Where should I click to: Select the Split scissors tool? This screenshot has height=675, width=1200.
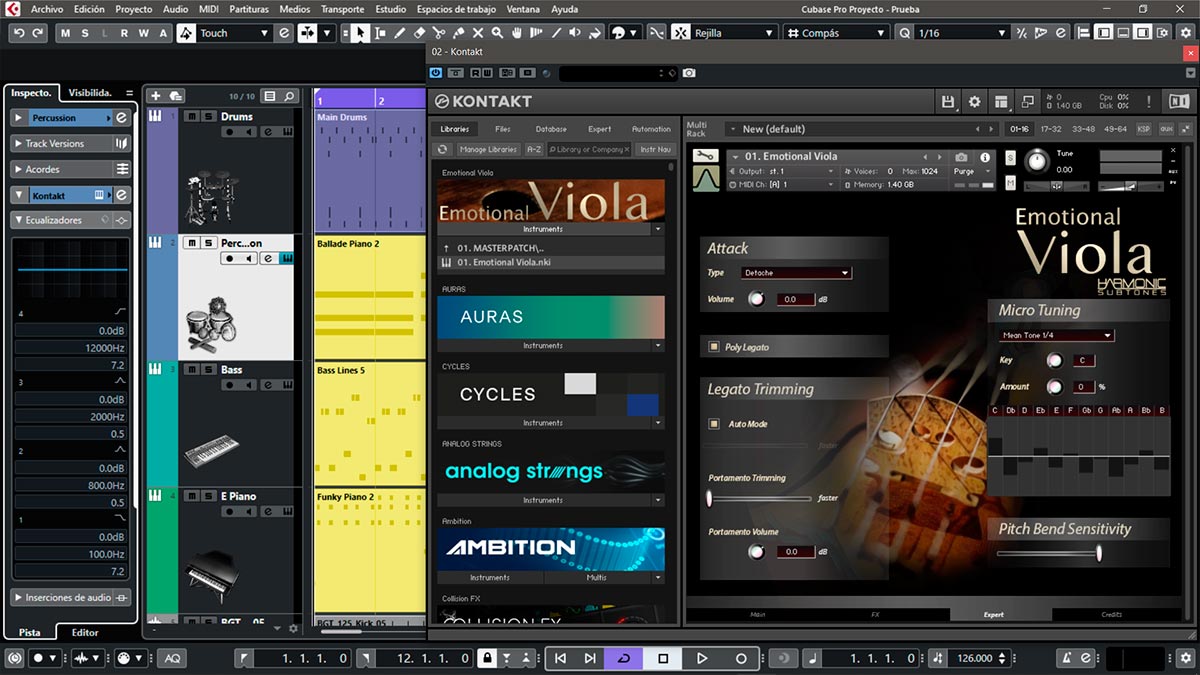(x=439, y=33)
